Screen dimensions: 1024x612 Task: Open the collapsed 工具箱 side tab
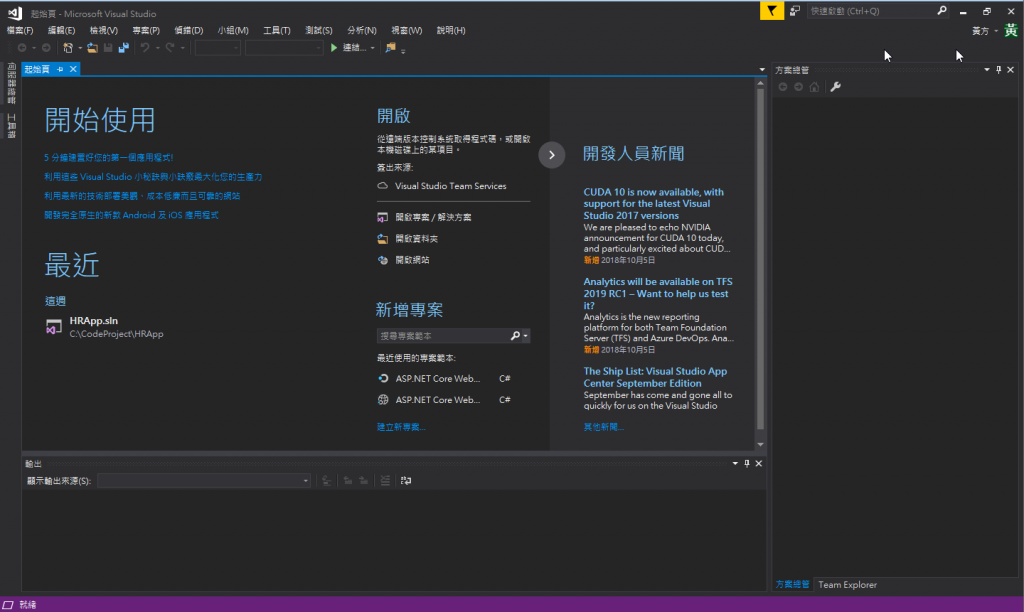point(11,125)
